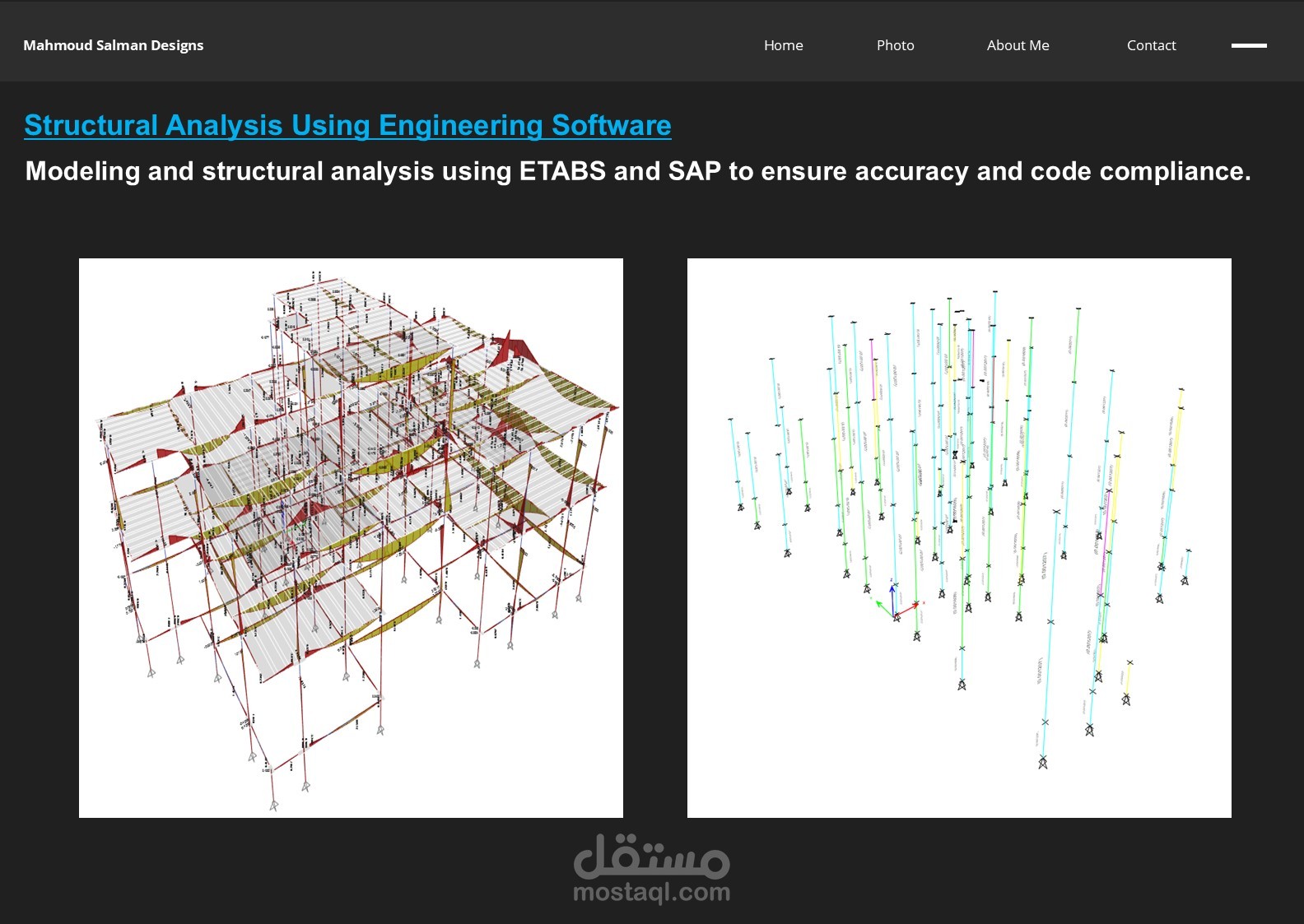The image size is (1304, 924).
Task: Select the text 'Modeling and structural analysis using ETABS'
Action: [x=315, y=171]
